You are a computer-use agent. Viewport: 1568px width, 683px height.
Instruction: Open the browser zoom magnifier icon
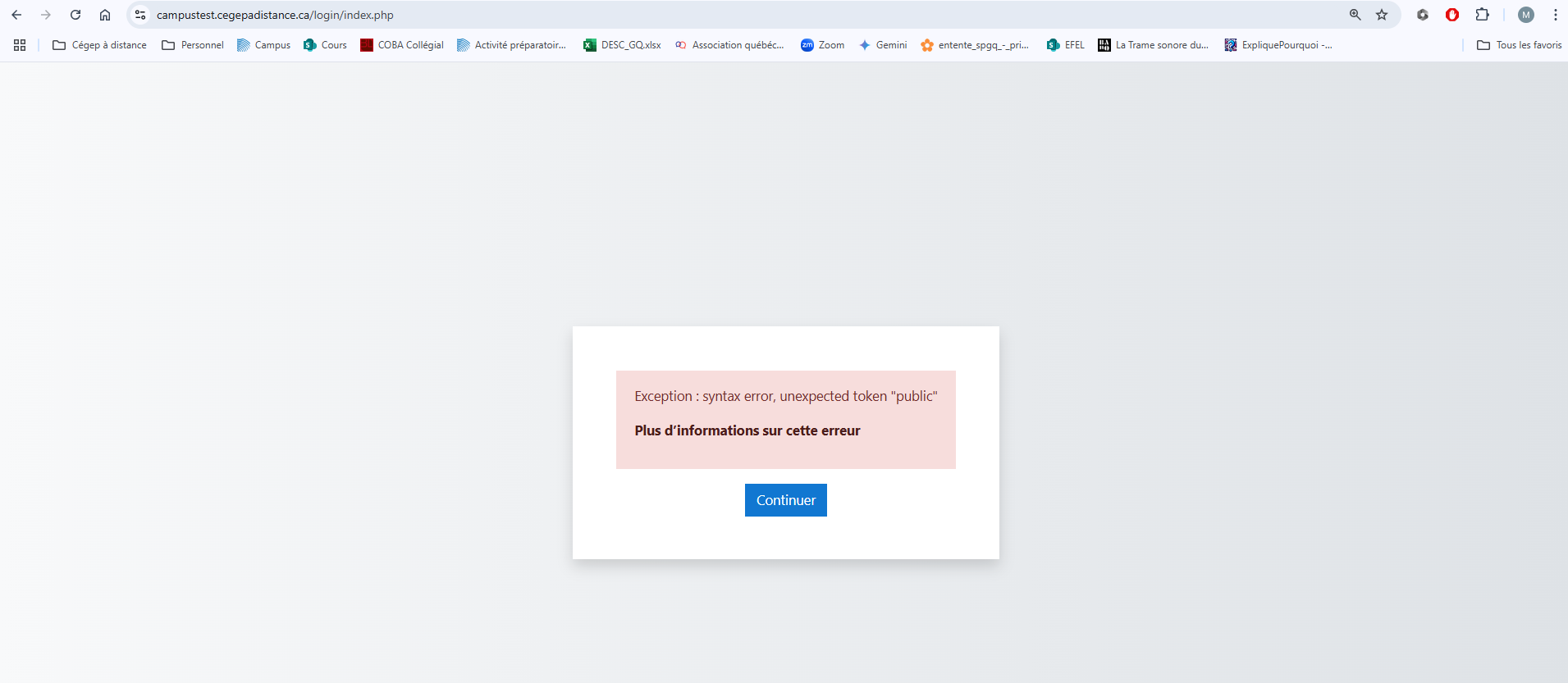click(1355, 15)
